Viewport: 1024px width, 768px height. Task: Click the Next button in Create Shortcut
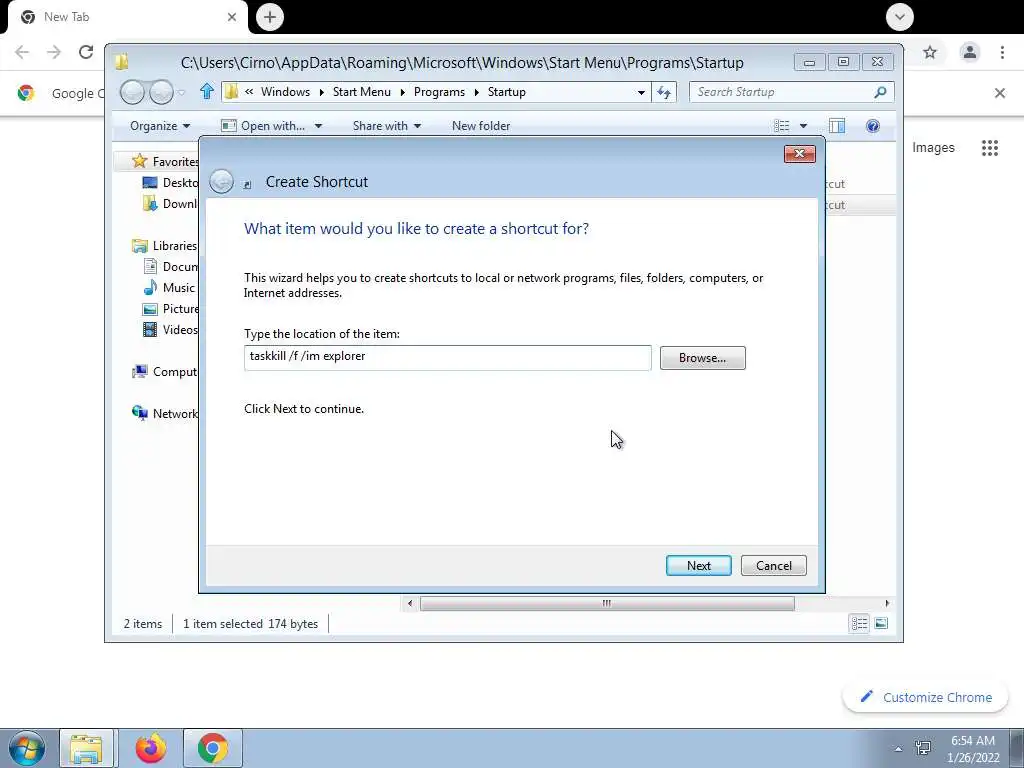point(698,566)
